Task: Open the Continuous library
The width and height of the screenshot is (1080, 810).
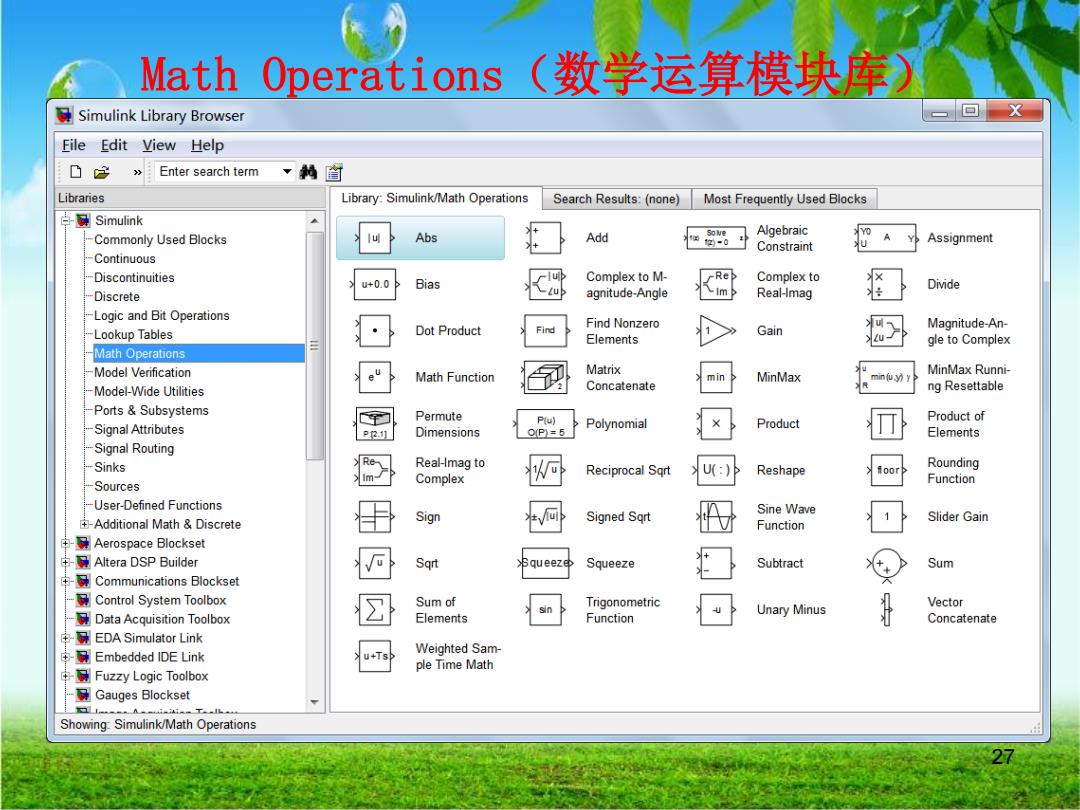Action: tap(125, 259)
